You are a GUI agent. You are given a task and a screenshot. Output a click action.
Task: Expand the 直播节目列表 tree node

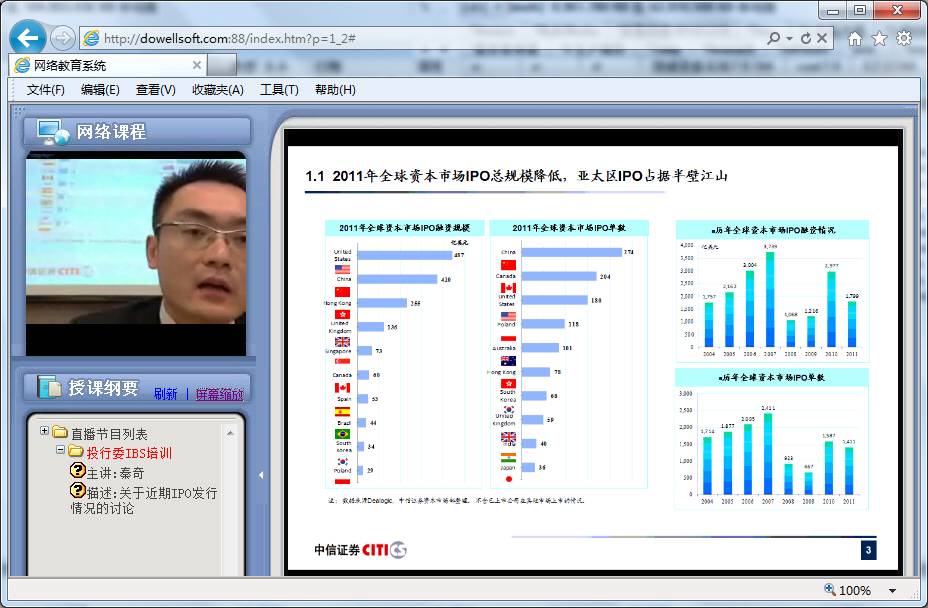pos(45,432)
